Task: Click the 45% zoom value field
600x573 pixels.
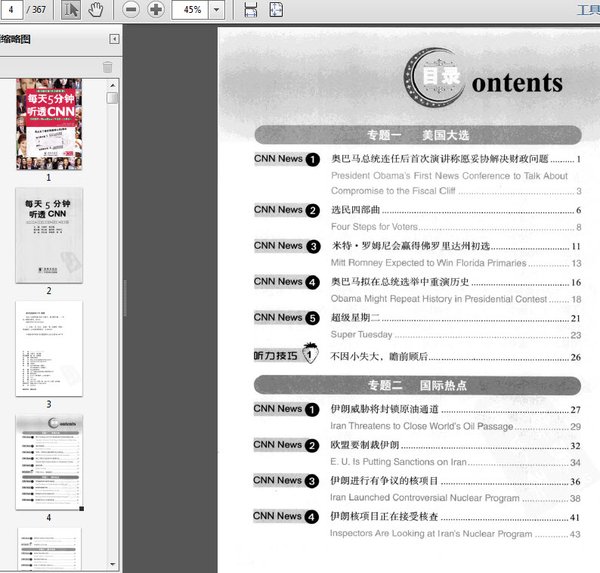Action: click(x=191, y=10)
